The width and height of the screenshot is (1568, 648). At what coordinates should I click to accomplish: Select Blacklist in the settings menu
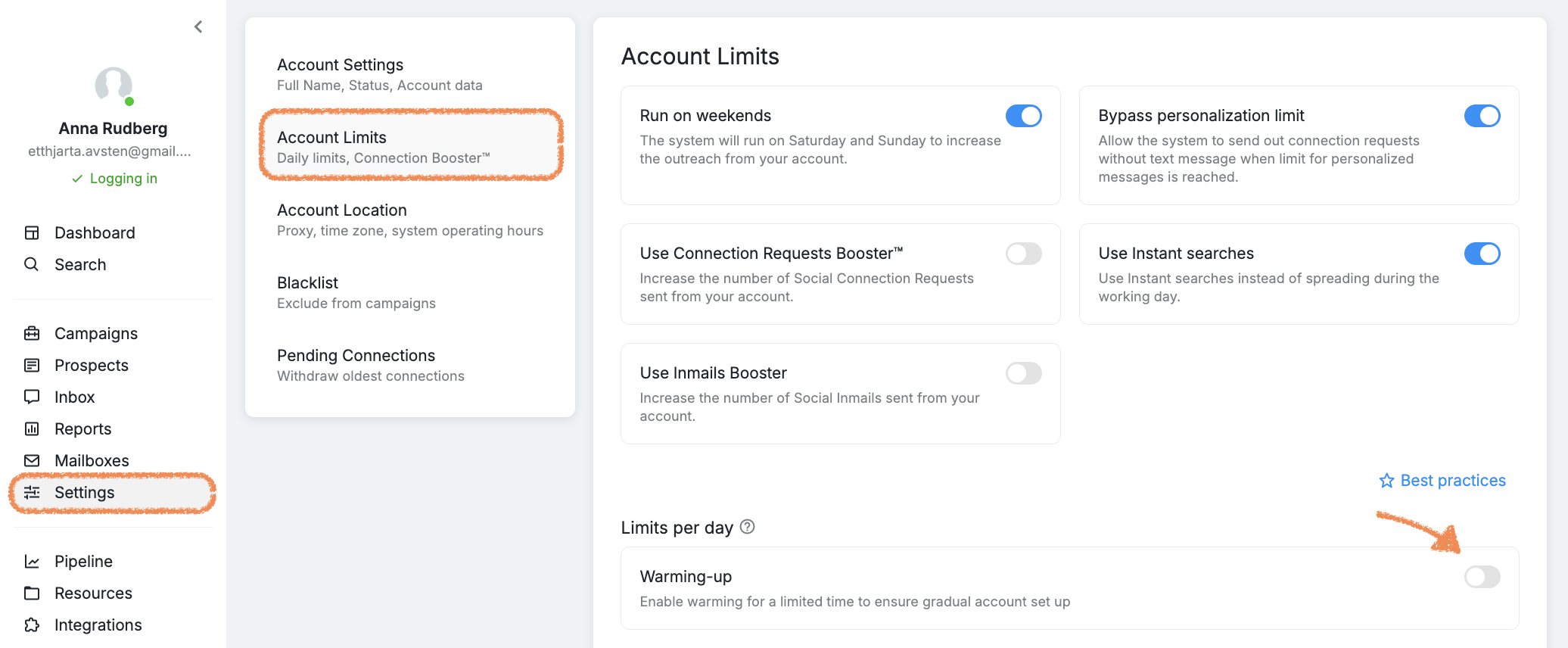409,292
